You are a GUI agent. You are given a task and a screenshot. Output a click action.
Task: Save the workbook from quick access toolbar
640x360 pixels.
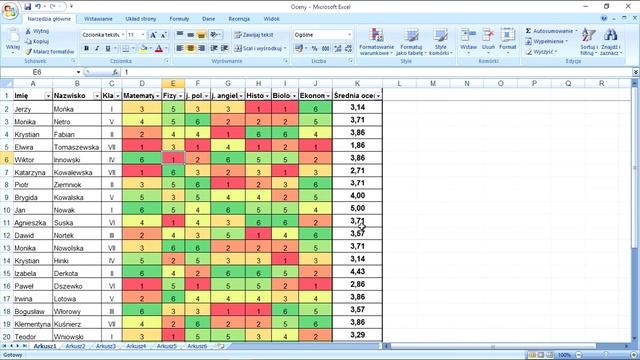[27, 7]
